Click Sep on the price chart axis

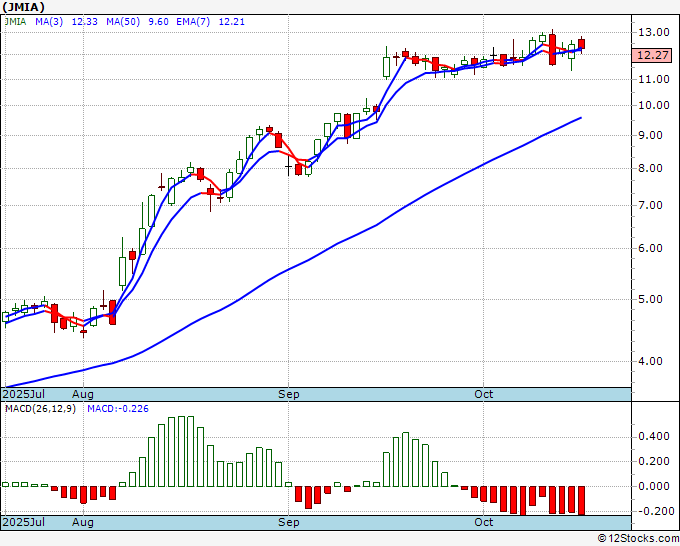(289, 394)
